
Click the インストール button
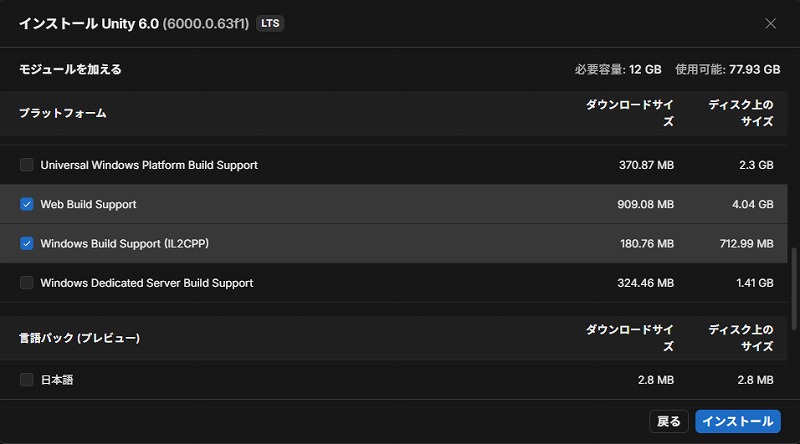pyautogui.click(x=737, y=421)
